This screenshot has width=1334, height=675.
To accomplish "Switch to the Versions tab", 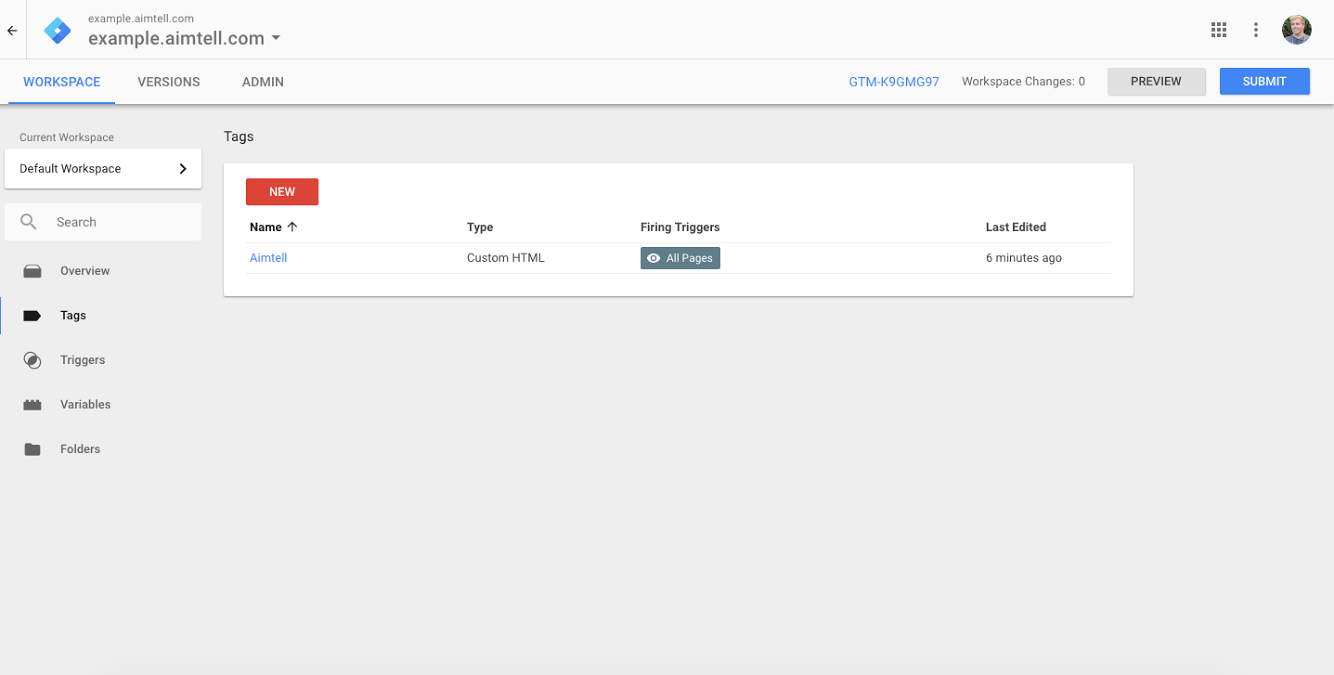I will 169,82.
